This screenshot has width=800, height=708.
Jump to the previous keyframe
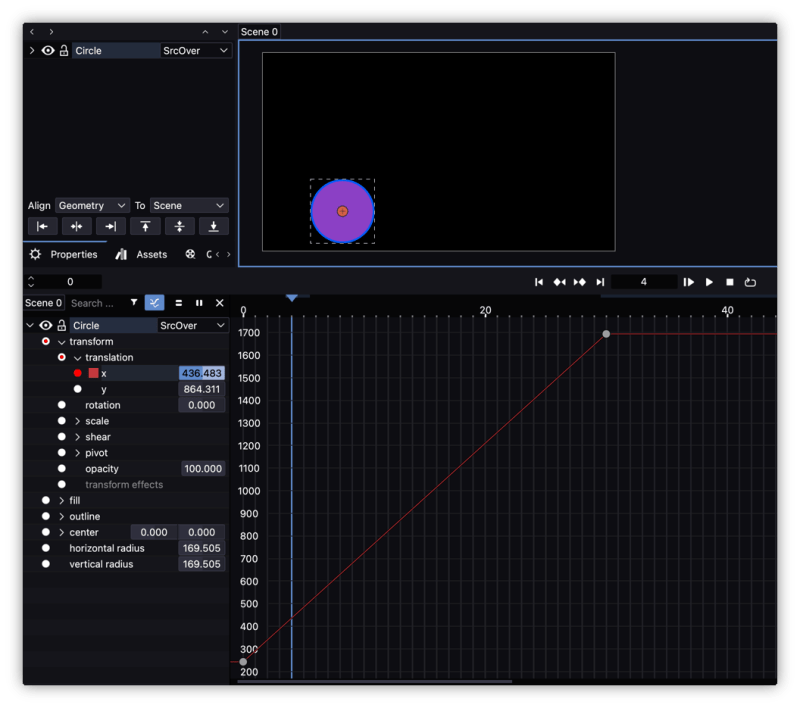pos(559,283)
